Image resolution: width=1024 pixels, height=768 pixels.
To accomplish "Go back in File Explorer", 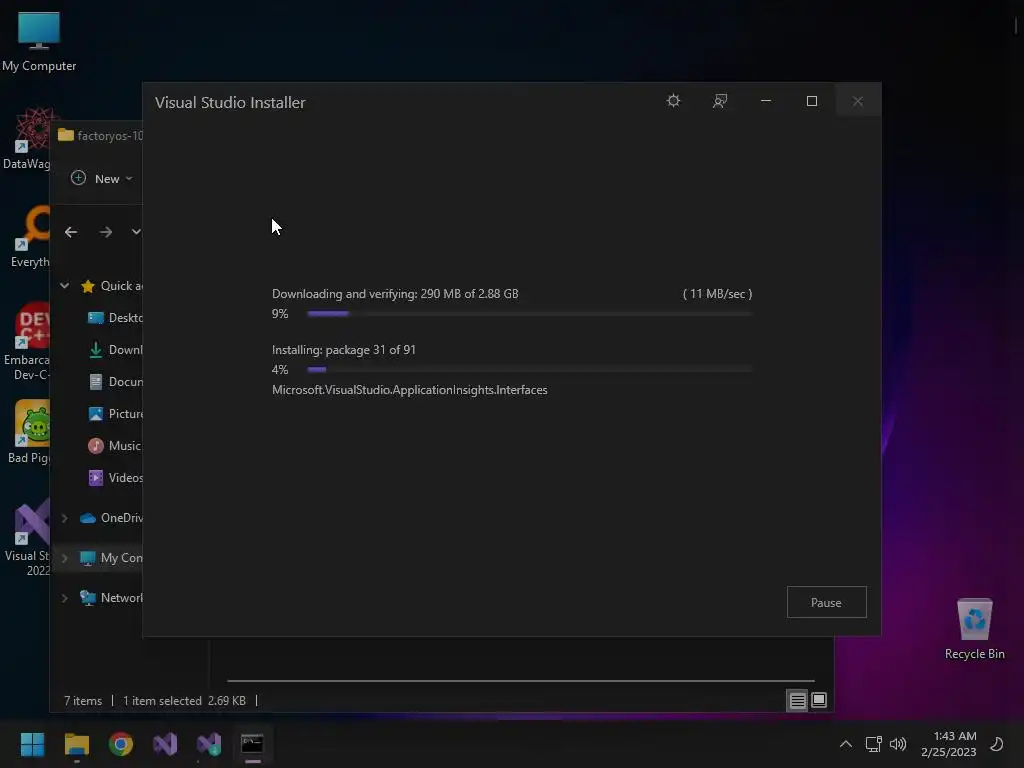I will (x=71, y=232).
